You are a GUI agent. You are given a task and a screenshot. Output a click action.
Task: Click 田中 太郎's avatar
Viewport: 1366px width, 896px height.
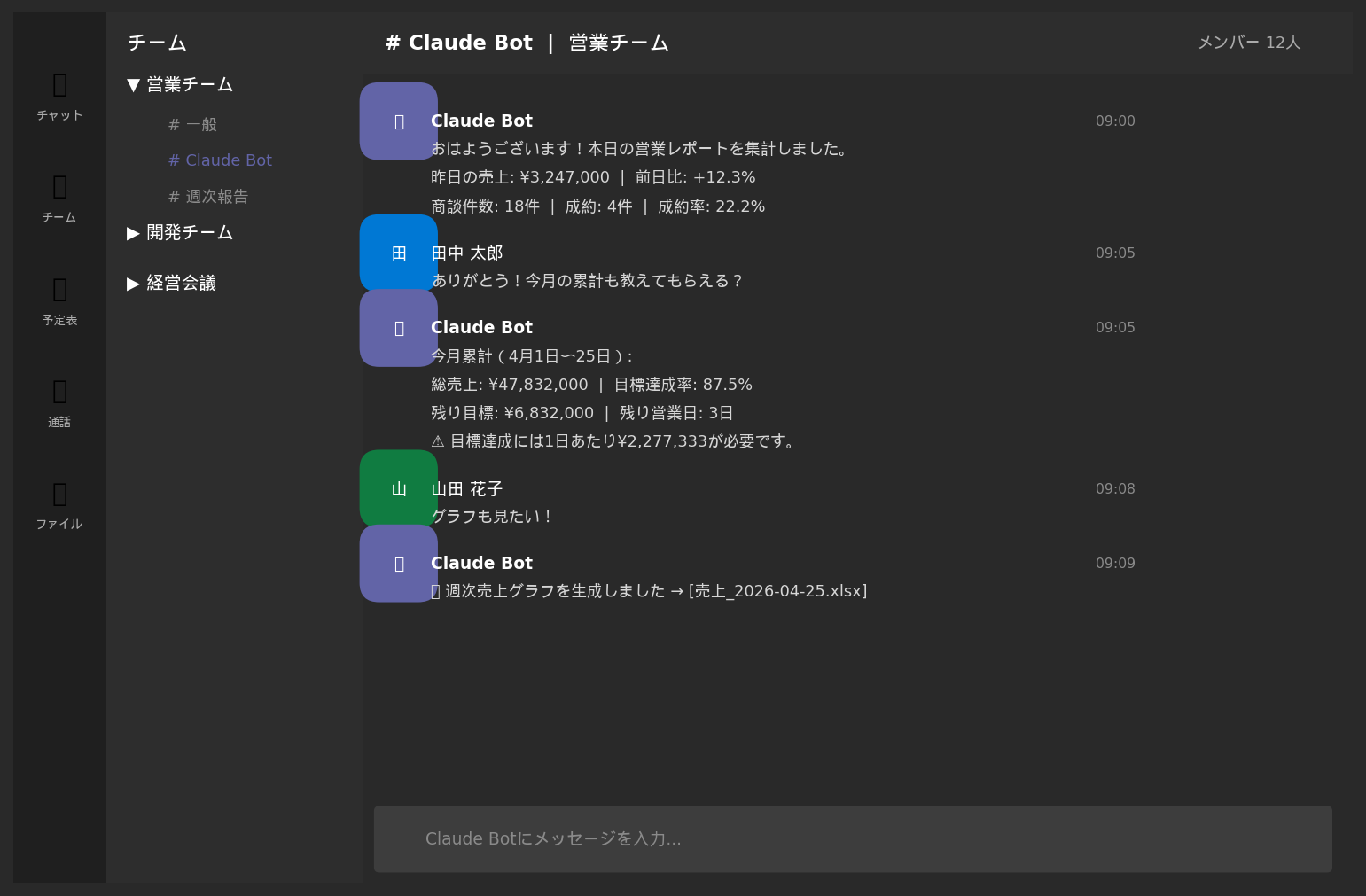tap(398, 253)
